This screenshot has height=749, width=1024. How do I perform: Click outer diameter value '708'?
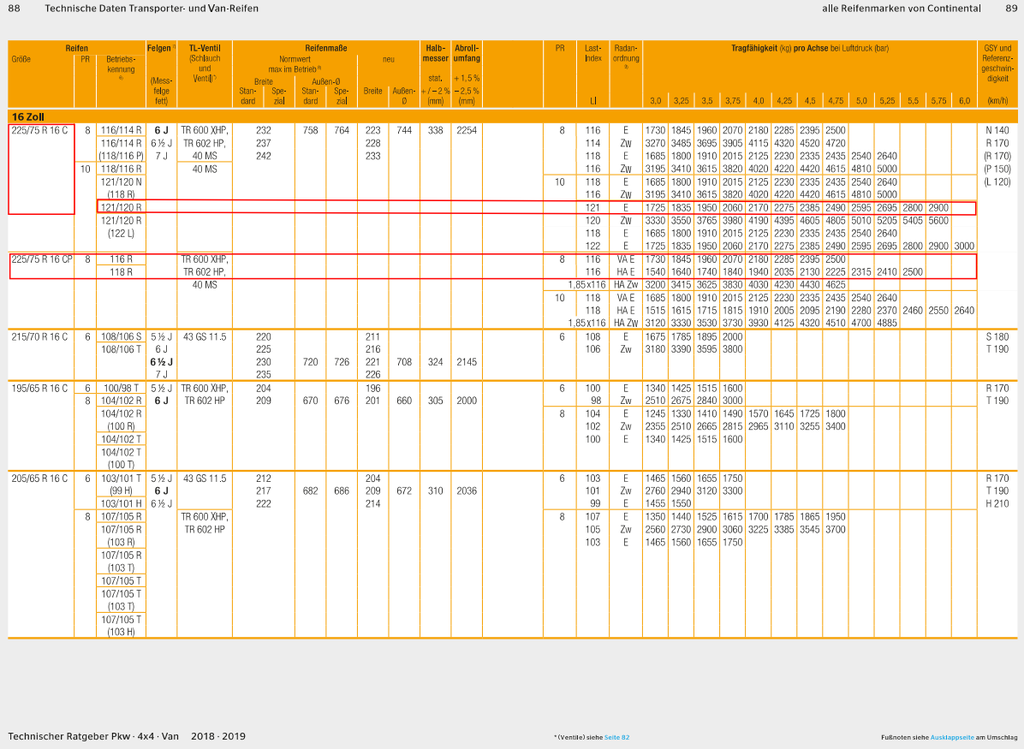(404, 362)
